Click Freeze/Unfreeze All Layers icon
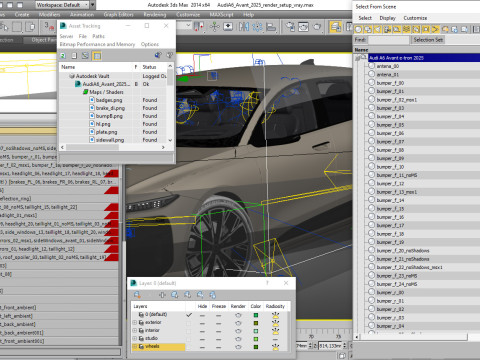480x360 pixels. (213, 295)
